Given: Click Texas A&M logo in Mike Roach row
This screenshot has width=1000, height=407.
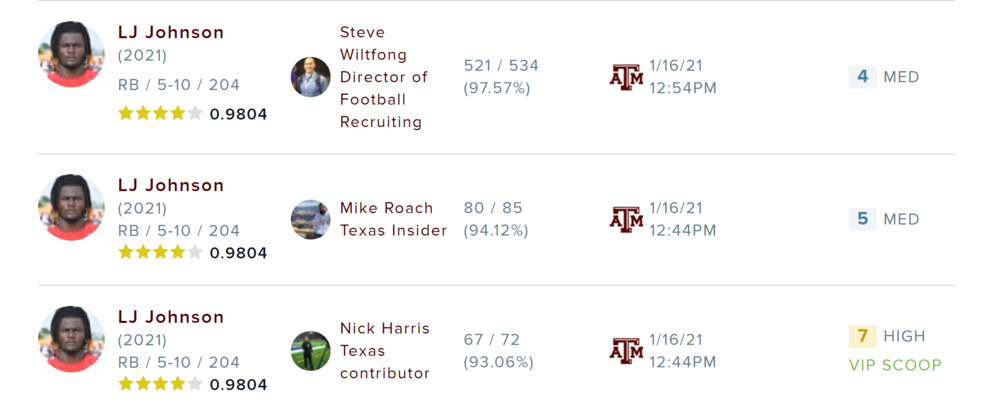Looking at the screenshot, I should pyautogui.click(x=626, y=219).
